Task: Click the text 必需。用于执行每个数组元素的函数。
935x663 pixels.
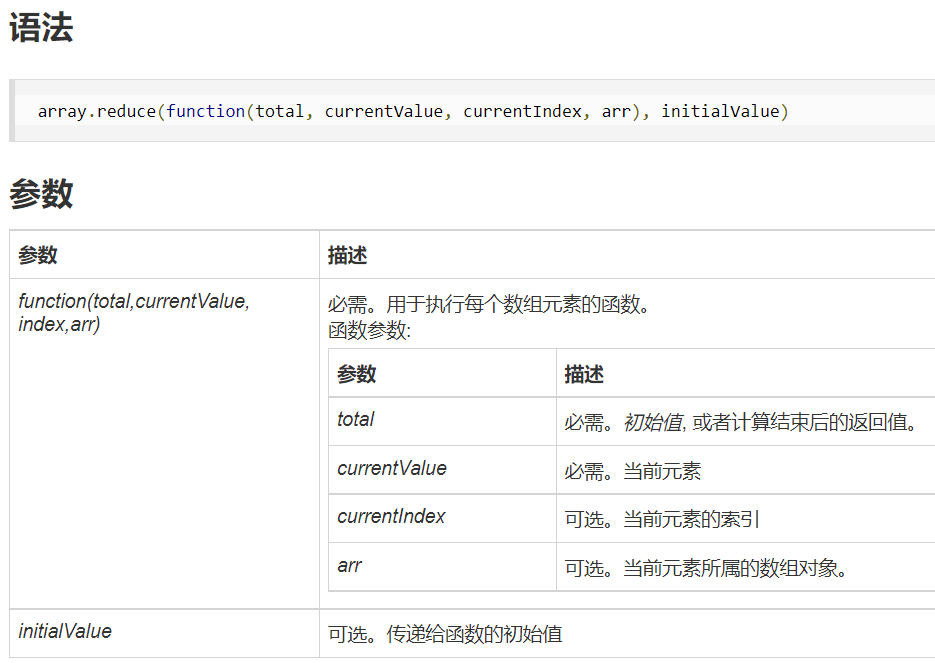Action: (489, 304)
